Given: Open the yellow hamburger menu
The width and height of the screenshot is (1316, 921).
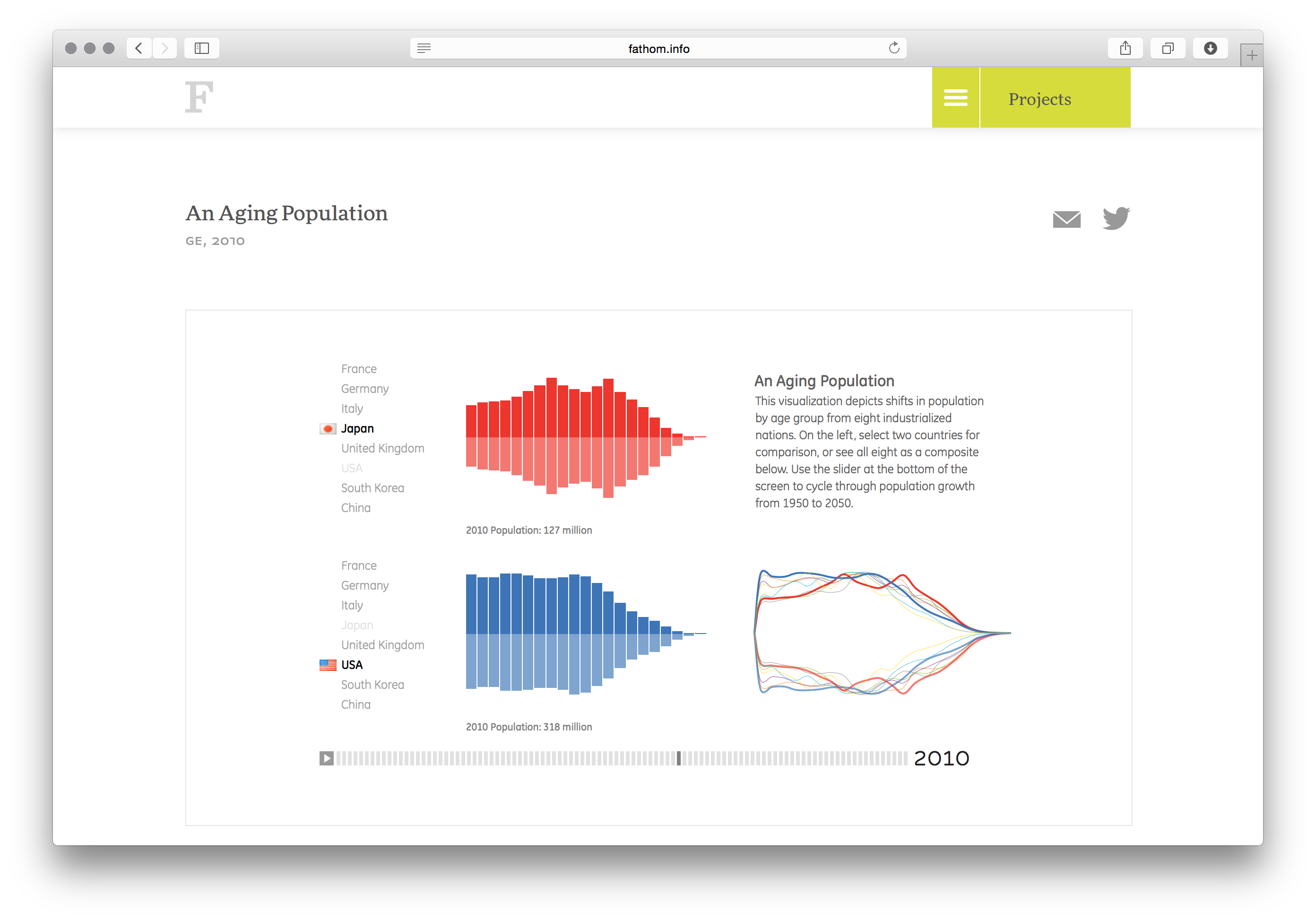Looking at the screenshot, I should click(x=955, y=97).
